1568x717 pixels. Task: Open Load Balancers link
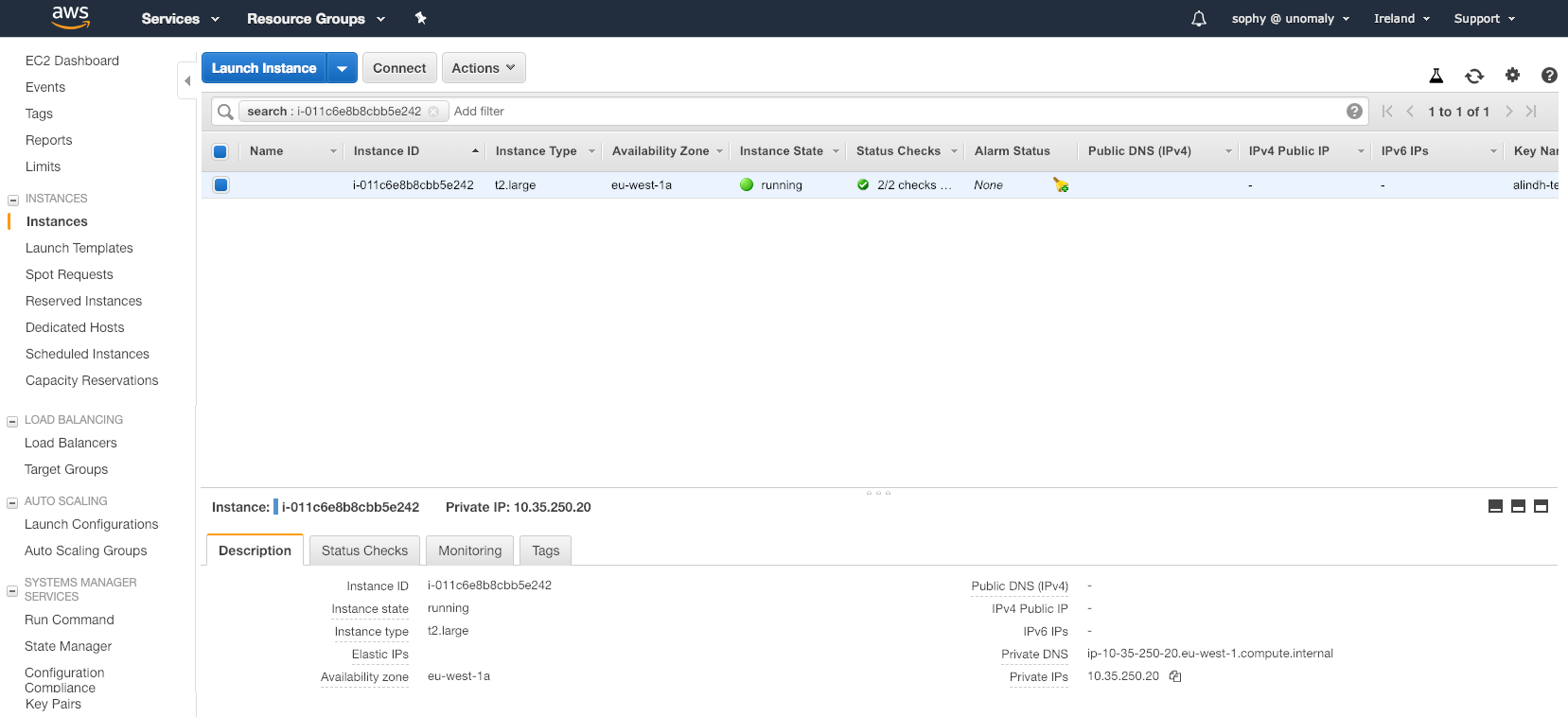click(x=71, y=443)
